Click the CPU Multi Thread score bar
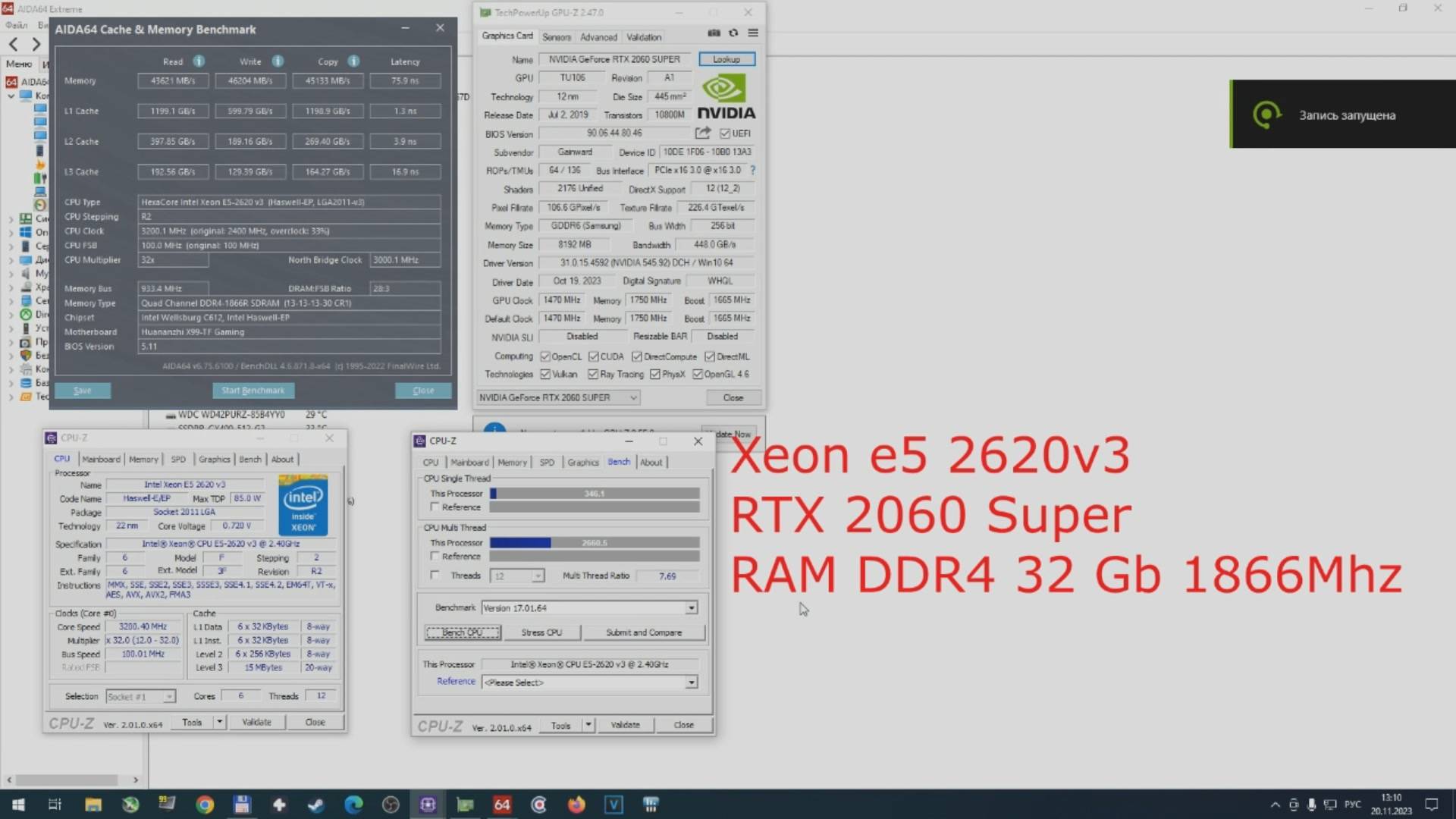The image size is (1456, 819). tap(595, 543)
